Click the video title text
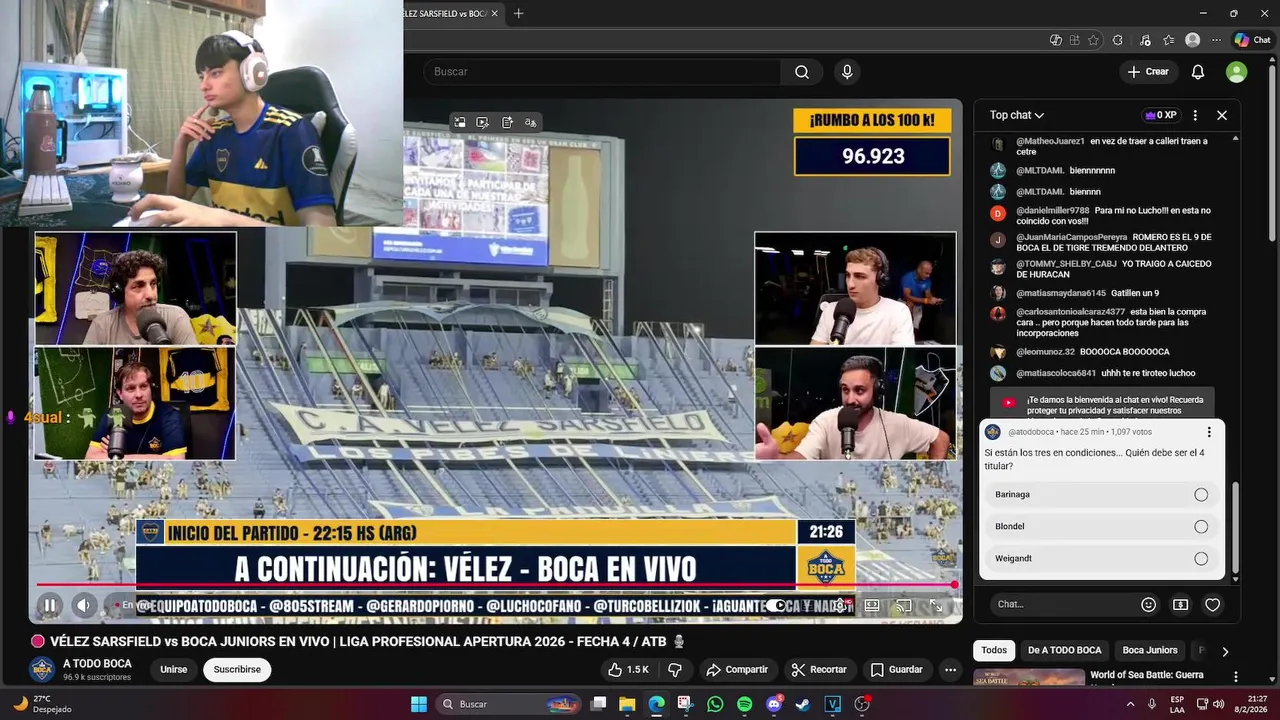This screenshot has width=1280, height=720. 359,641
